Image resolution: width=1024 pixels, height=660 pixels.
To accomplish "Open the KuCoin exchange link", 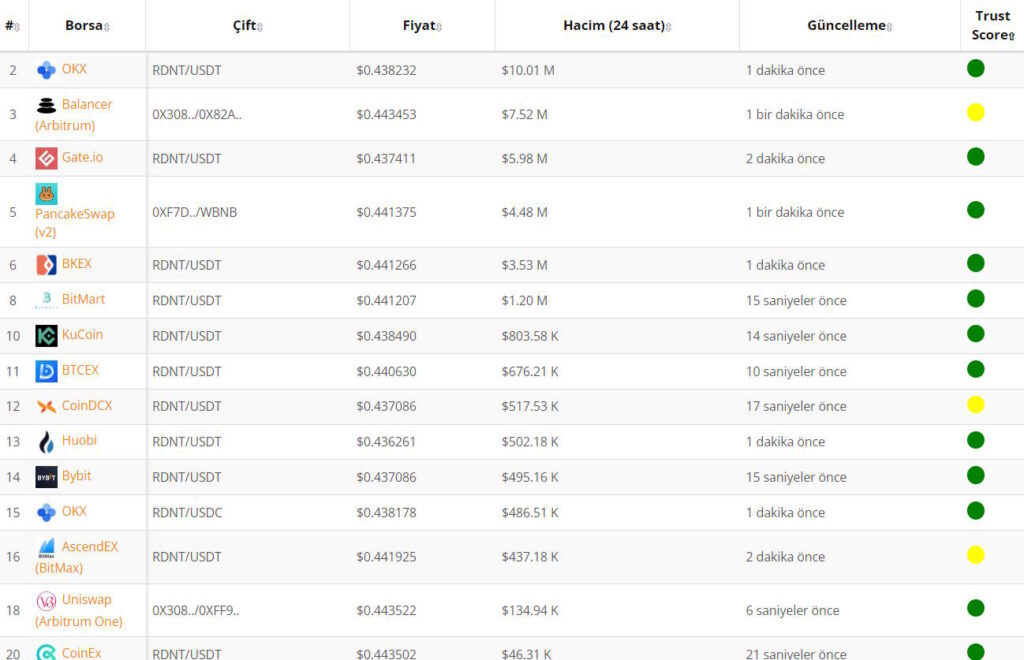I will [82, 334].
